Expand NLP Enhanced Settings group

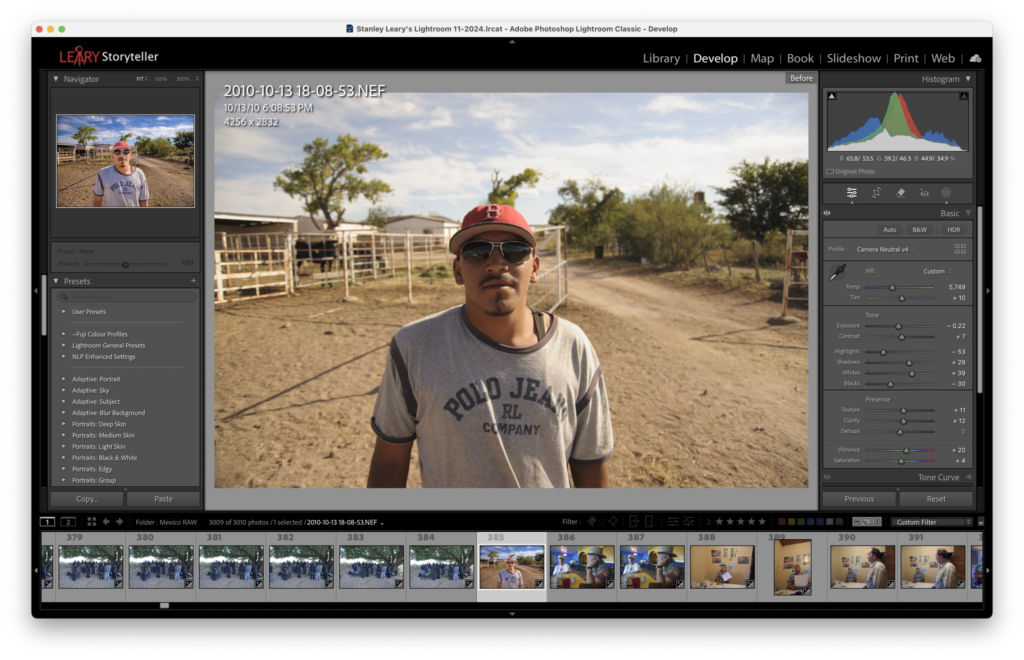pos(63,356)
